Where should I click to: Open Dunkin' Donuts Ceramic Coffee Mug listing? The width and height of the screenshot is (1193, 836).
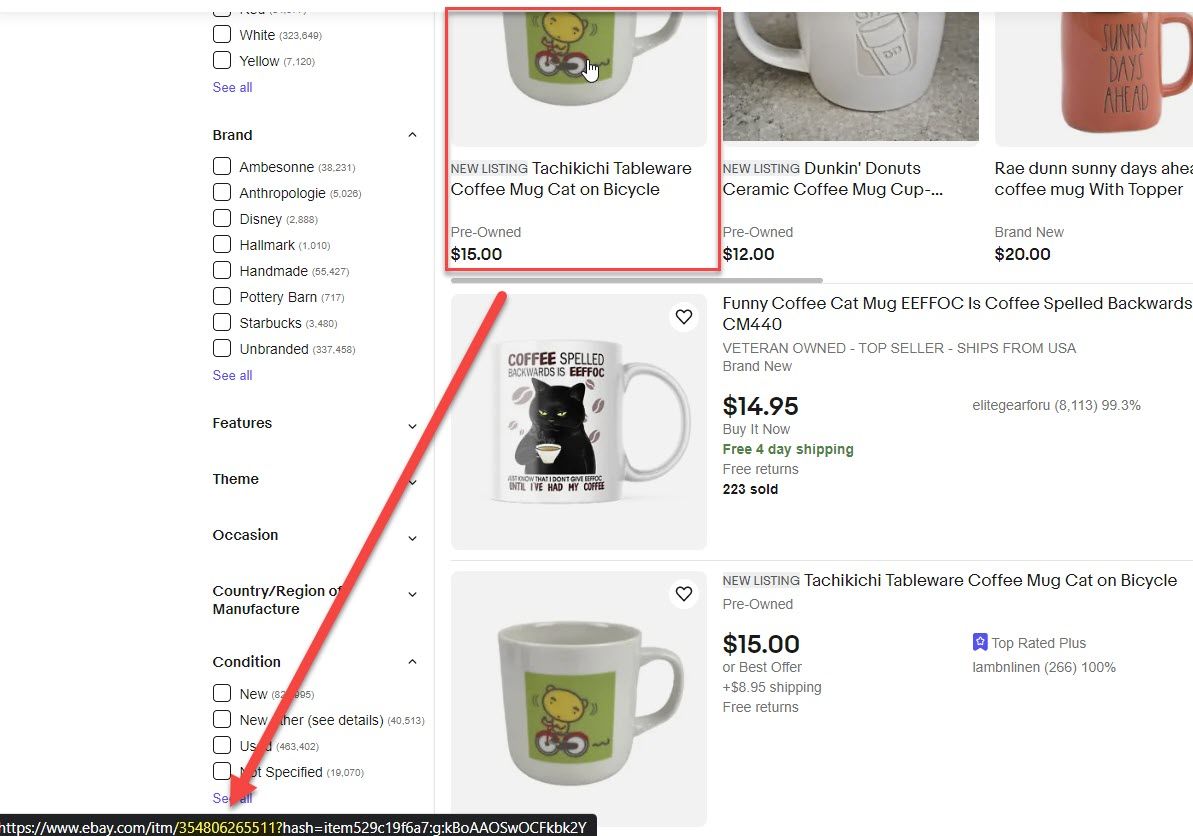(x=833, y=179)
